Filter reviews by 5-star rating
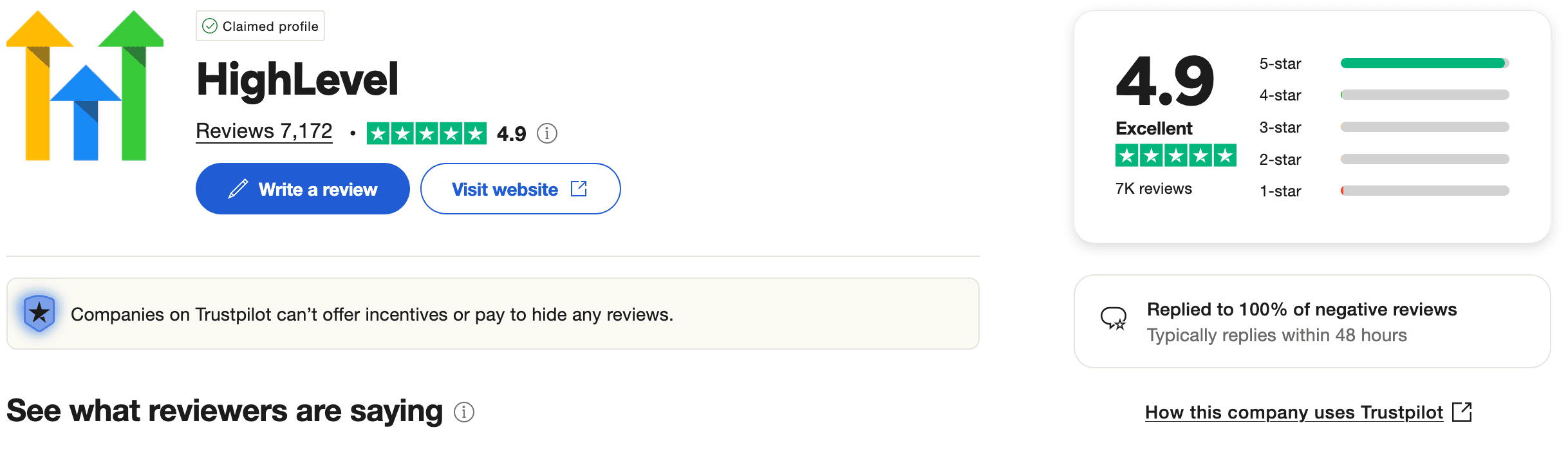This screenshot has height=452, width=1568. pos(1423,63)
